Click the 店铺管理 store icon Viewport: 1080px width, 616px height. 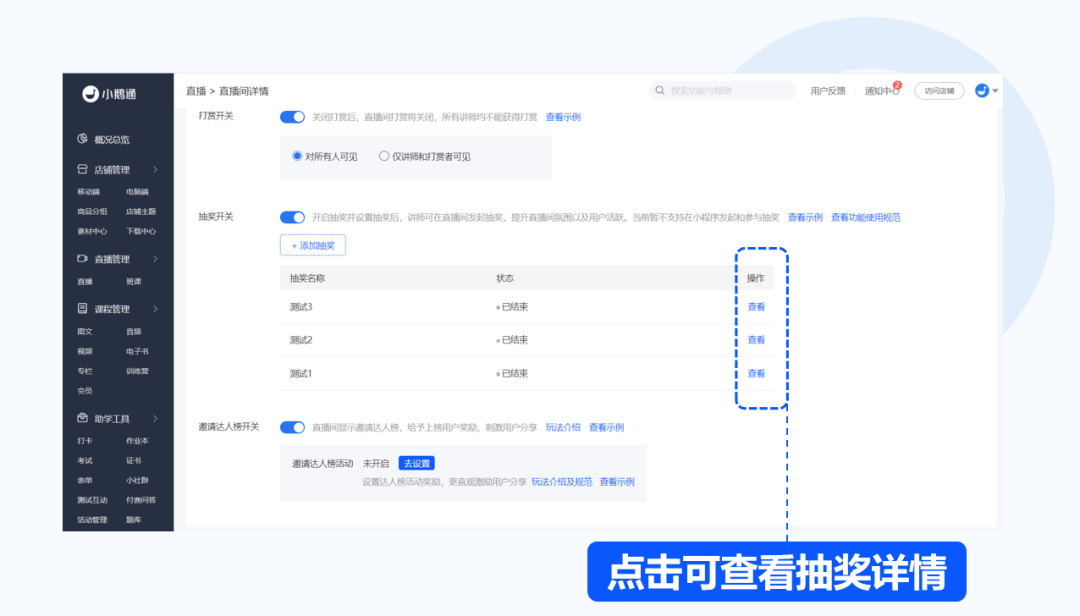coord(83,169)
